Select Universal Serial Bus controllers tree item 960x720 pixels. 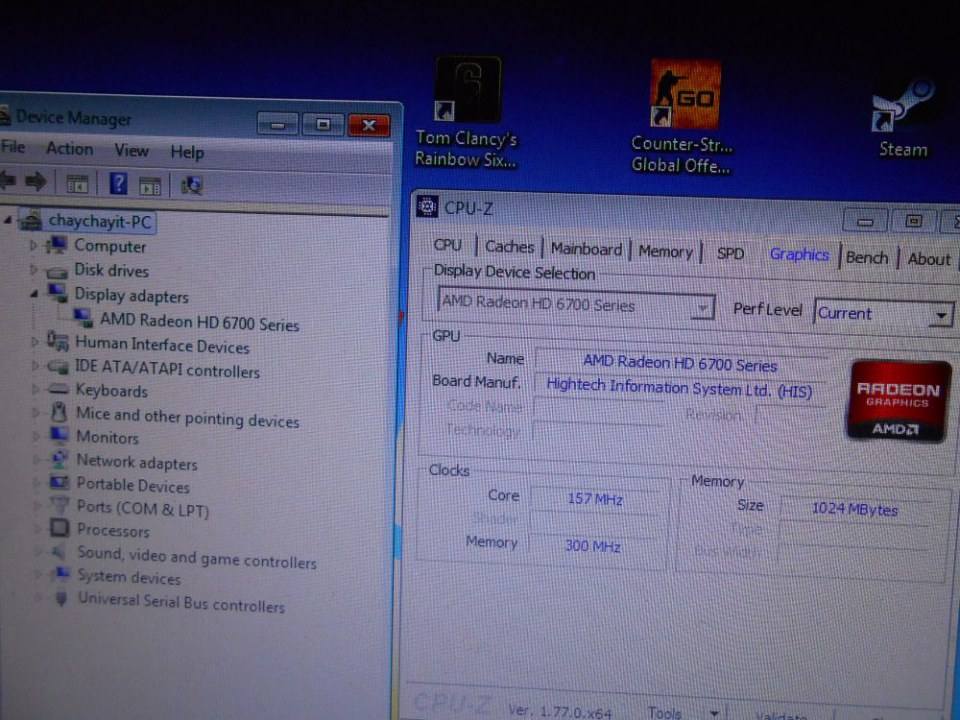click(181, 602)
